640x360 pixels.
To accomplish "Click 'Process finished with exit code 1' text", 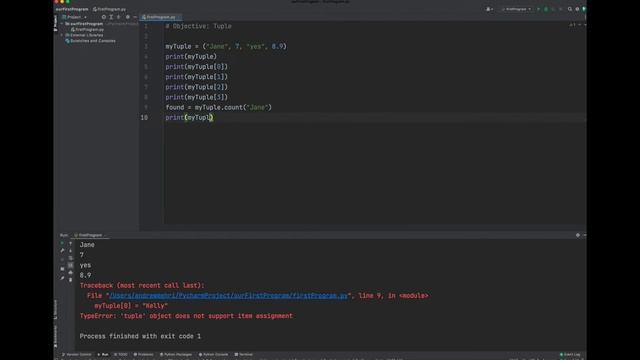I will [x=140, y=336].
